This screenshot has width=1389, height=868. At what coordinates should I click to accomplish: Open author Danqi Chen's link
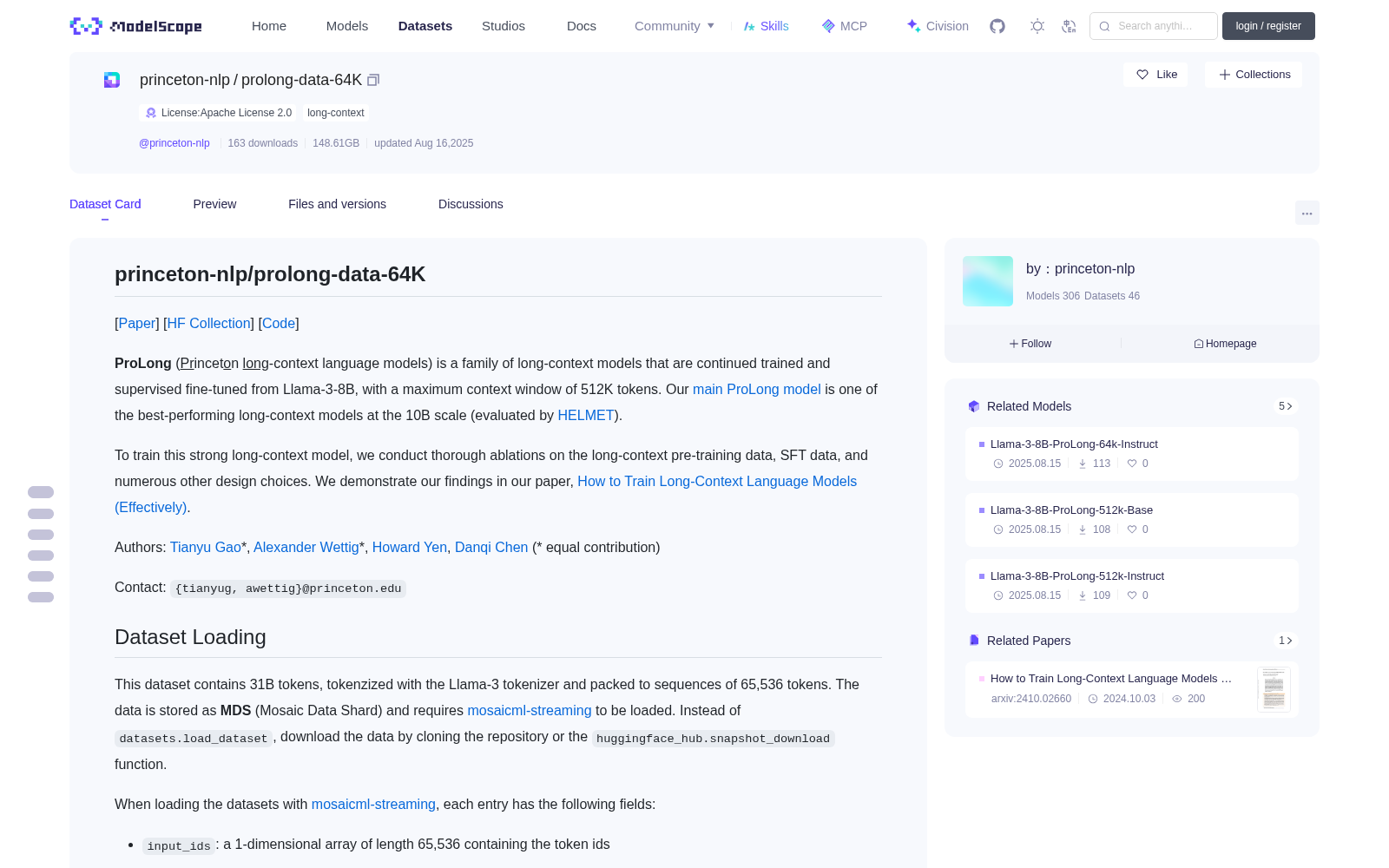(491, 547)
